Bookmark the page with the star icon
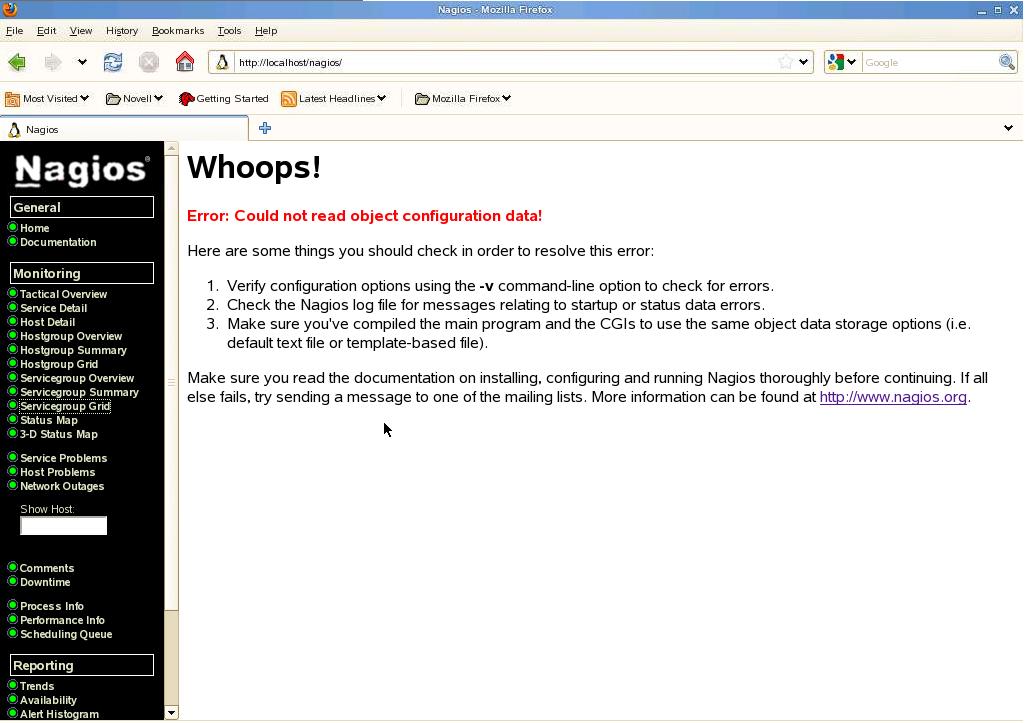Viewport: 1027px width, 723px height. (786, 62)
